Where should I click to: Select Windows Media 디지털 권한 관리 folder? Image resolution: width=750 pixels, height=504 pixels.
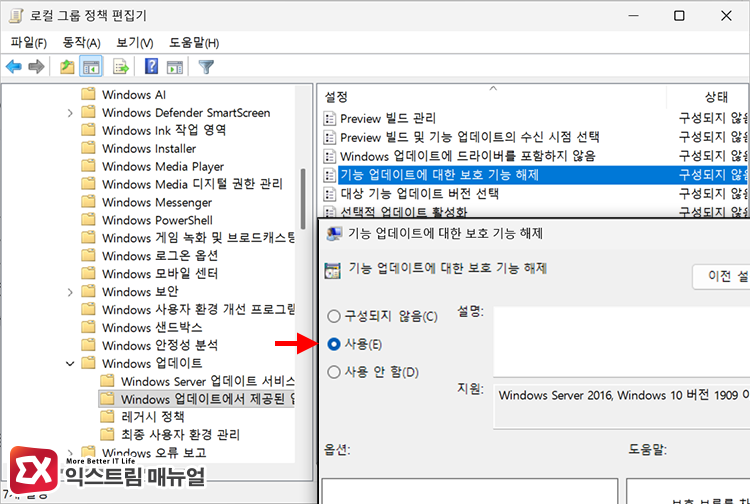pyautogui.click(x=192, y=184)
